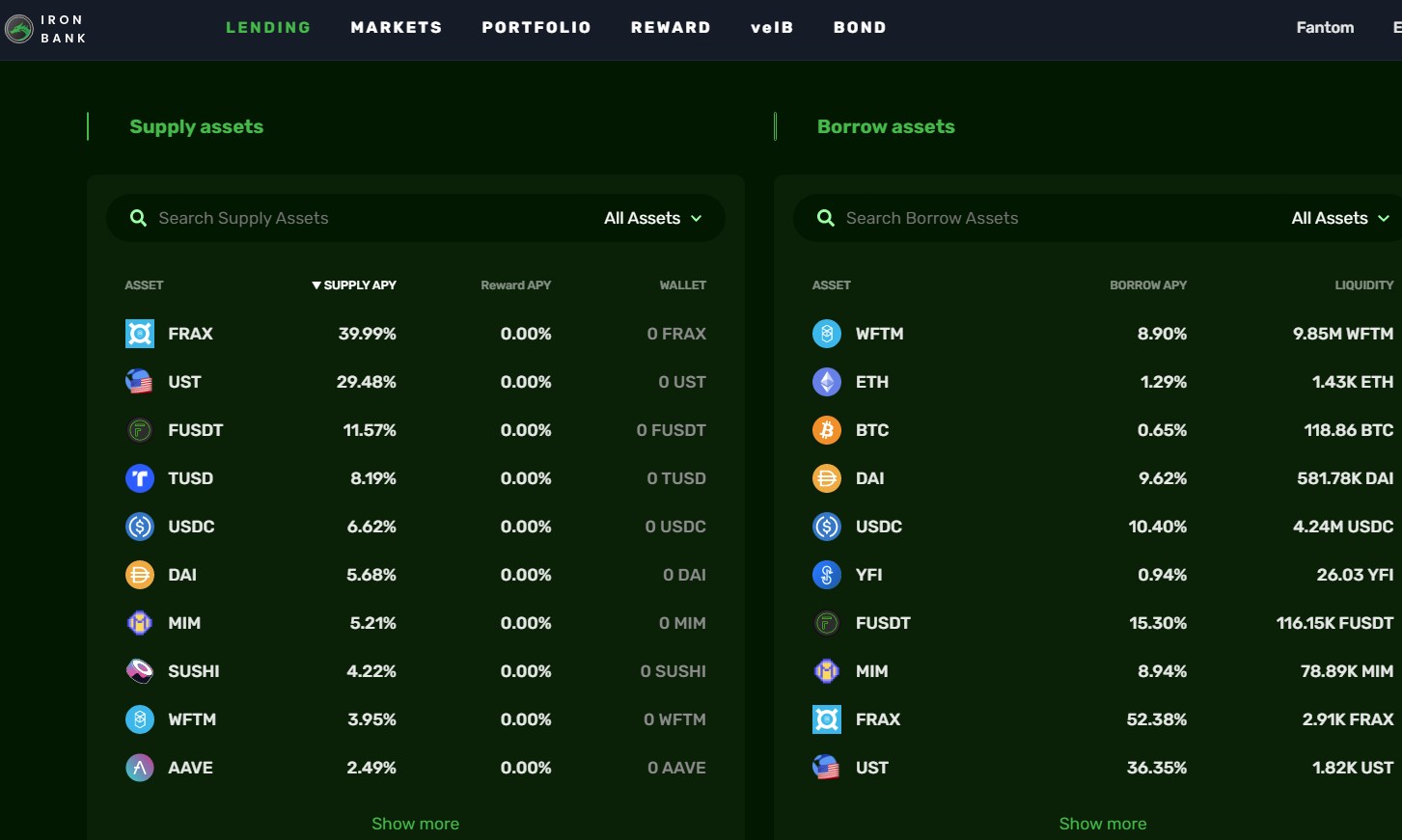
Task: Switch to the LENDING tab
Action: [x=268, y=27]
